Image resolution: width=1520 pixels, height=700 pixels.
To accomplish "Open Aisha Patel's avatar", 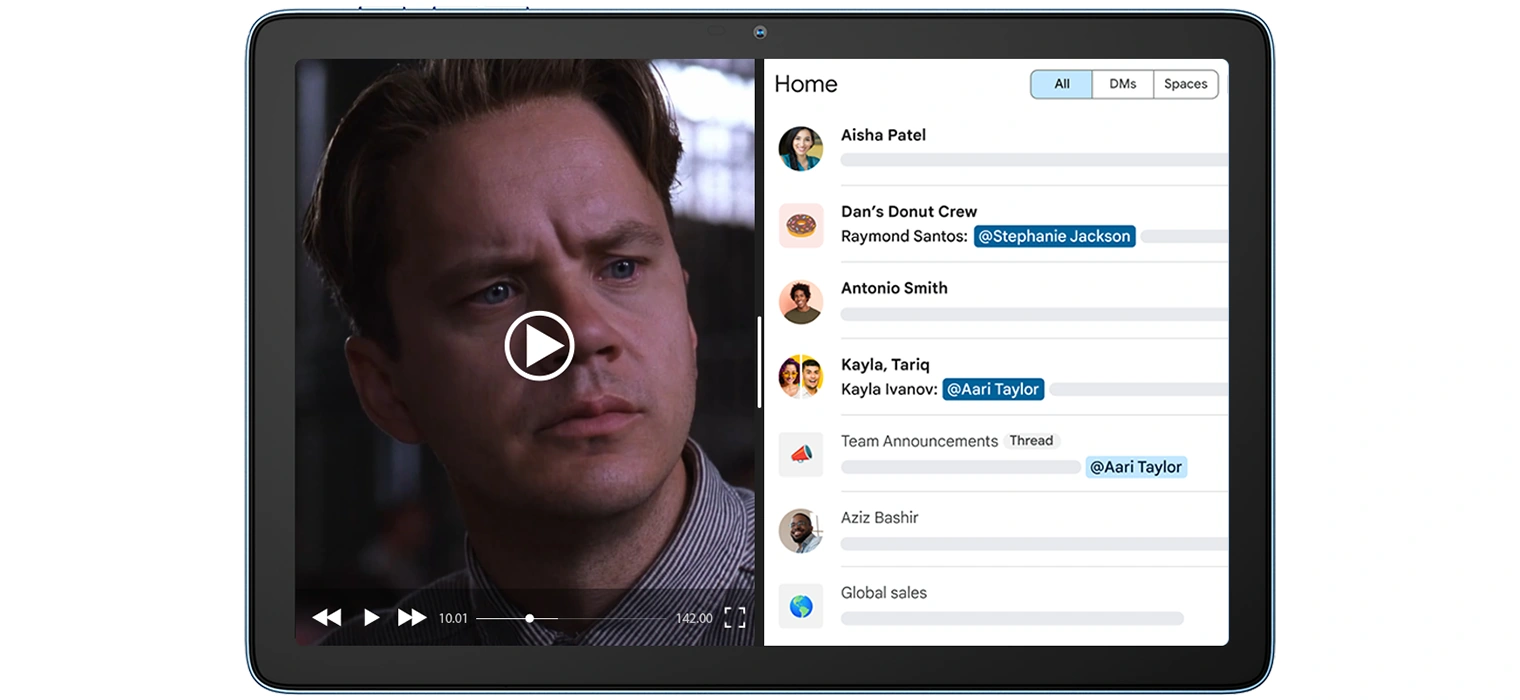I will click(x=801, y=148).
